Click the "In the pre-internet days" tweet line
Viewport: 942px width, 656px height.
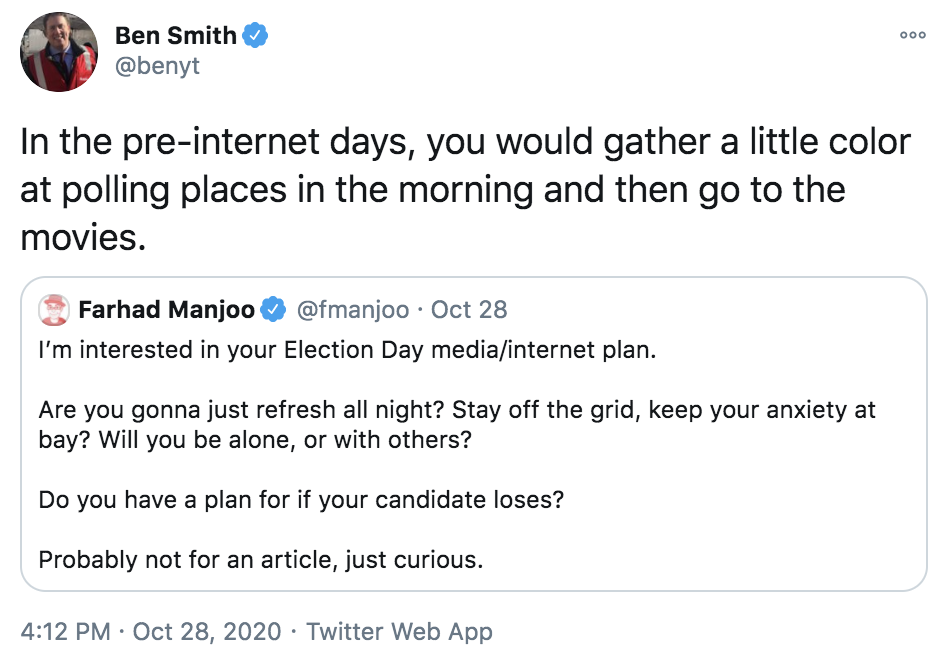click(x=465, y=142)
